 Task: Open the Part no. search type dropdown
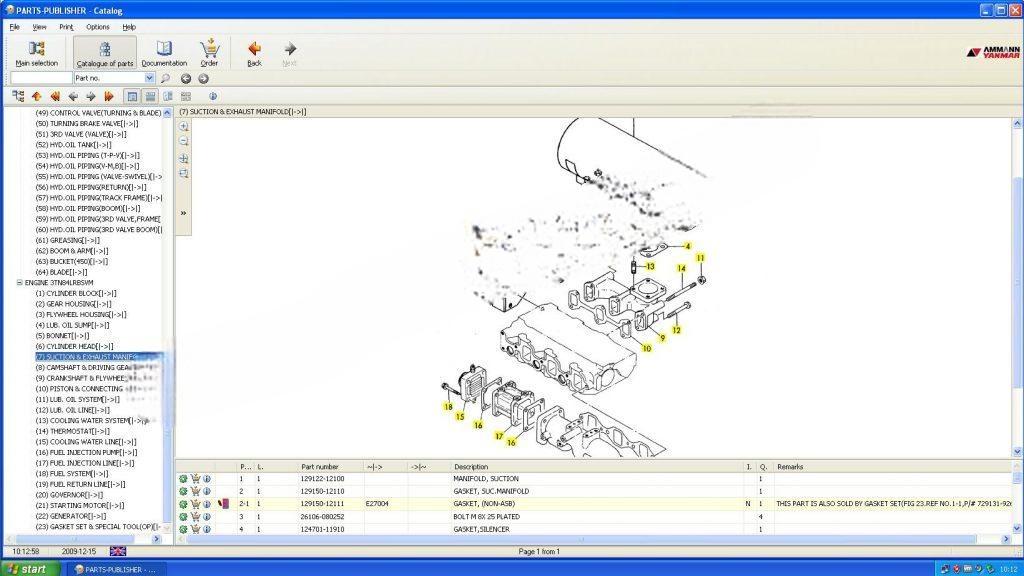pyautogui.click(x=150, y=78)
